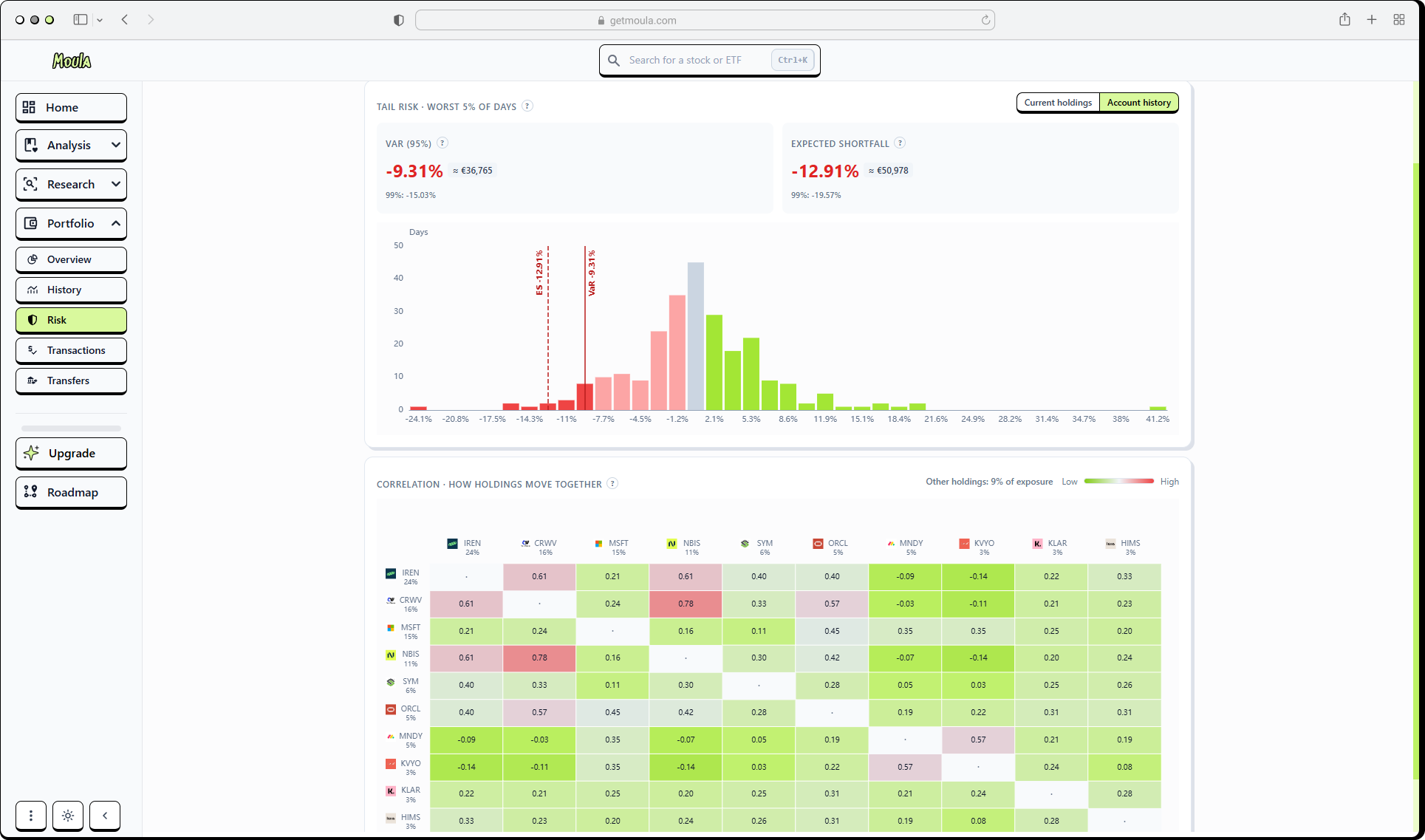1425x840 pixels.
Task: Click the getmoula.com address bar
Action: click(705, 20)
